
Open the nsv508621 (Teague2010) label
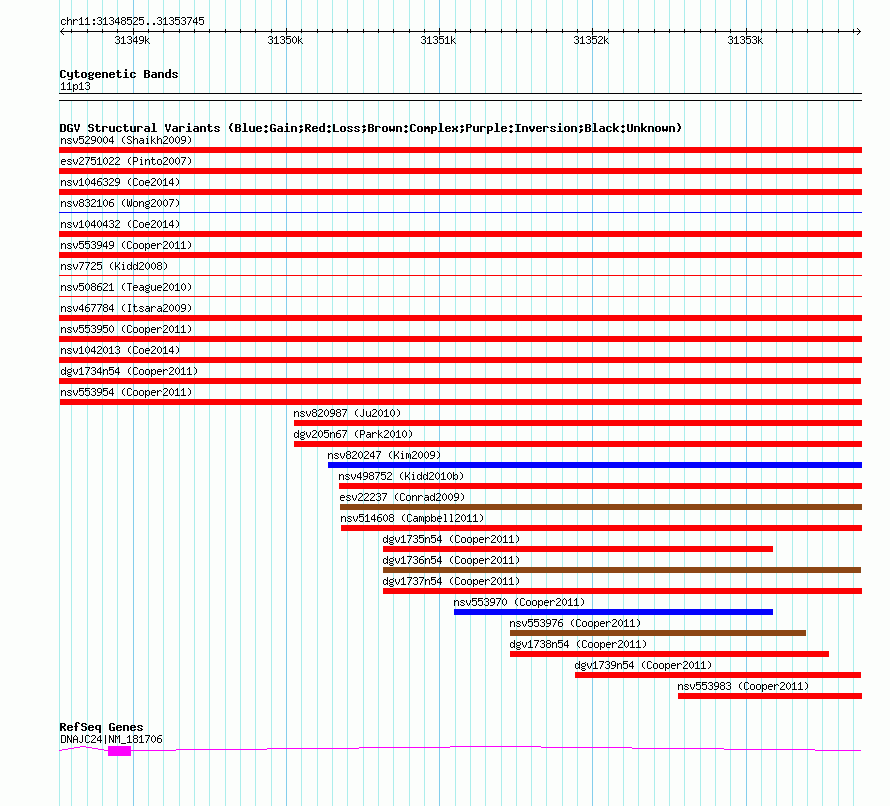[126, 287]
